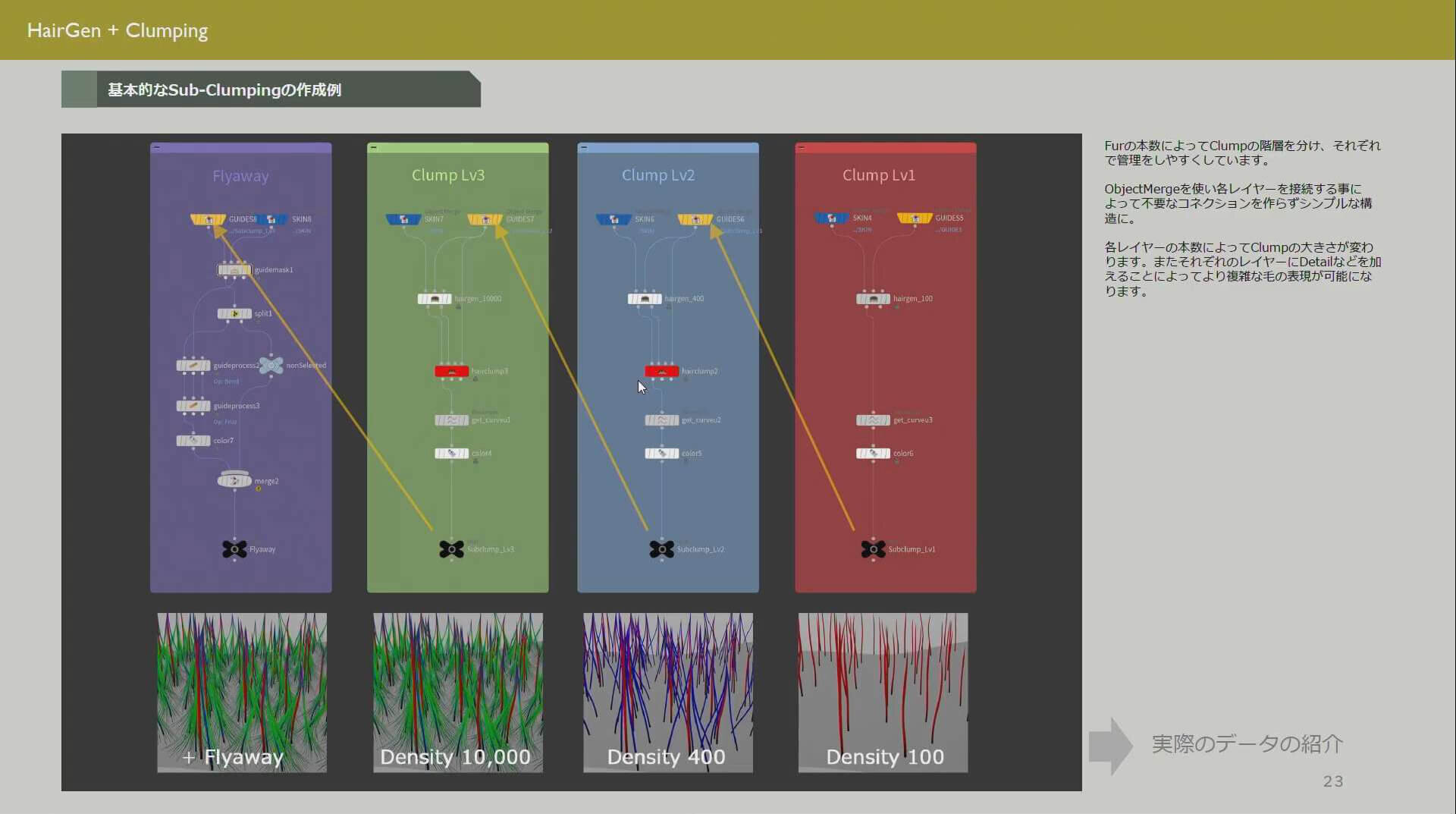Minimize the Clump Lv1 network box
The height and width of the screenshot is (814, 1456).
pyautogui.click(x=801, y=147)
